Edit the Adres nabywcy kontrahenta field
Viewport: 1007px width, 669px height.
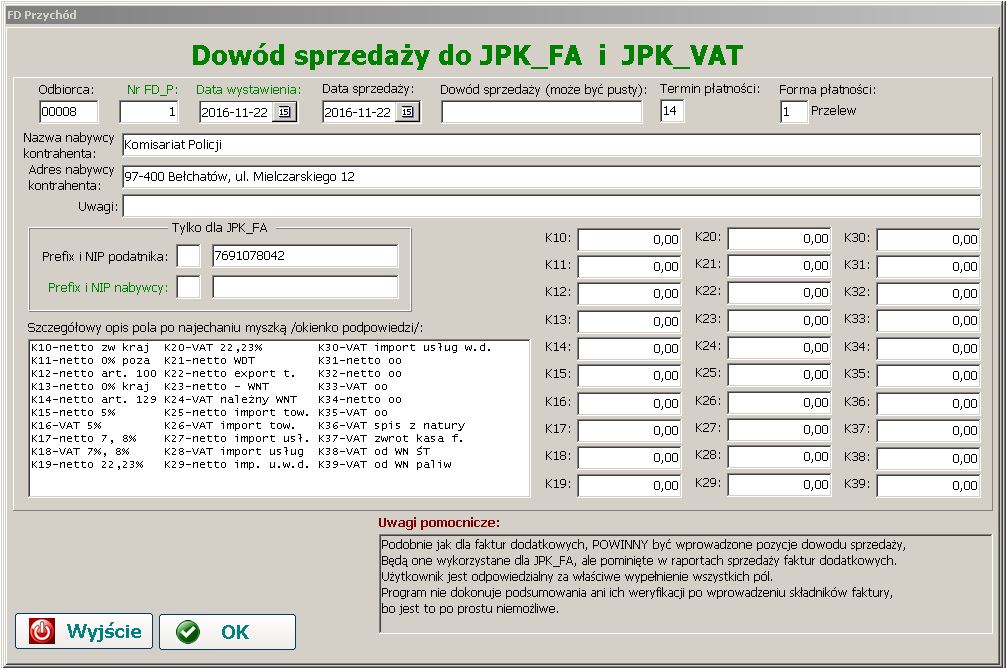pyautogui.click(x=550, y=177)
